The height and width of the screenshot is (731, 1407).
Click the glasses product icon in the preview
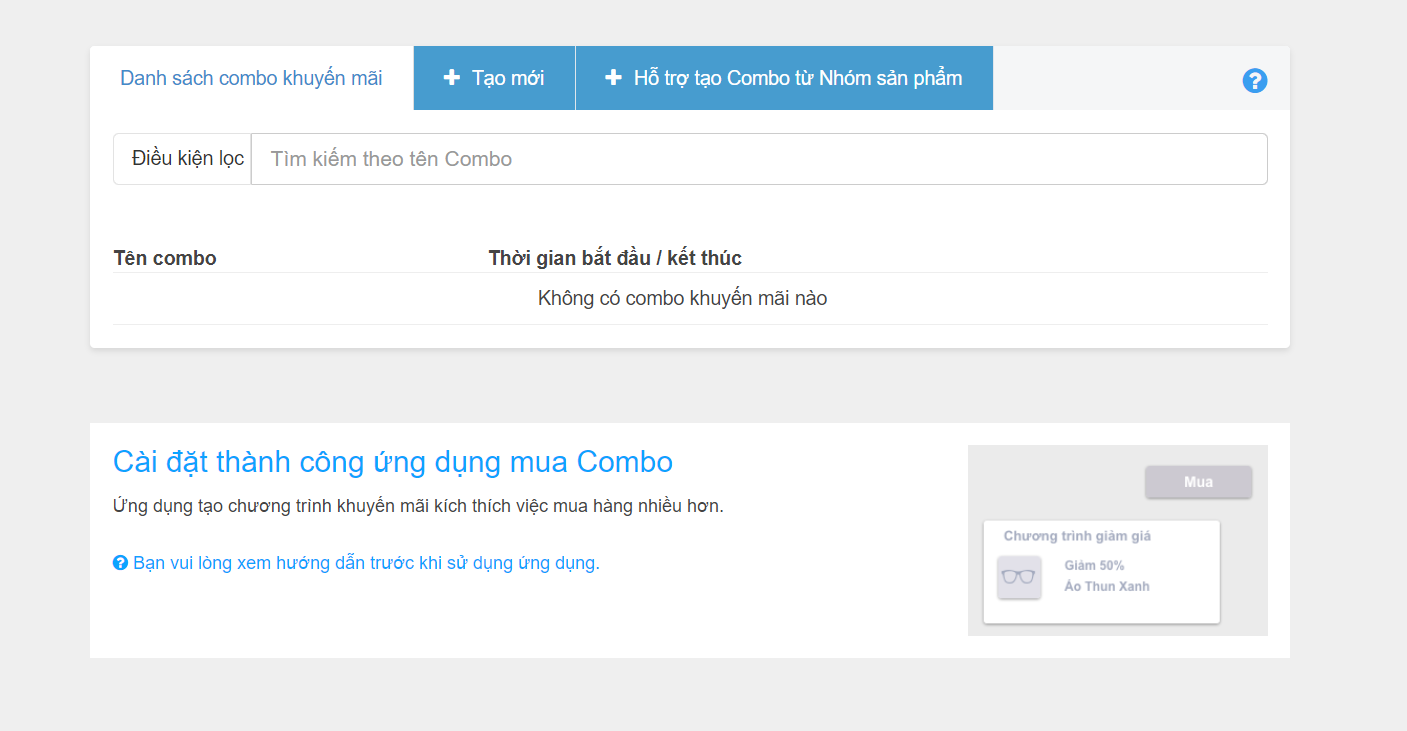[1019, 577]
